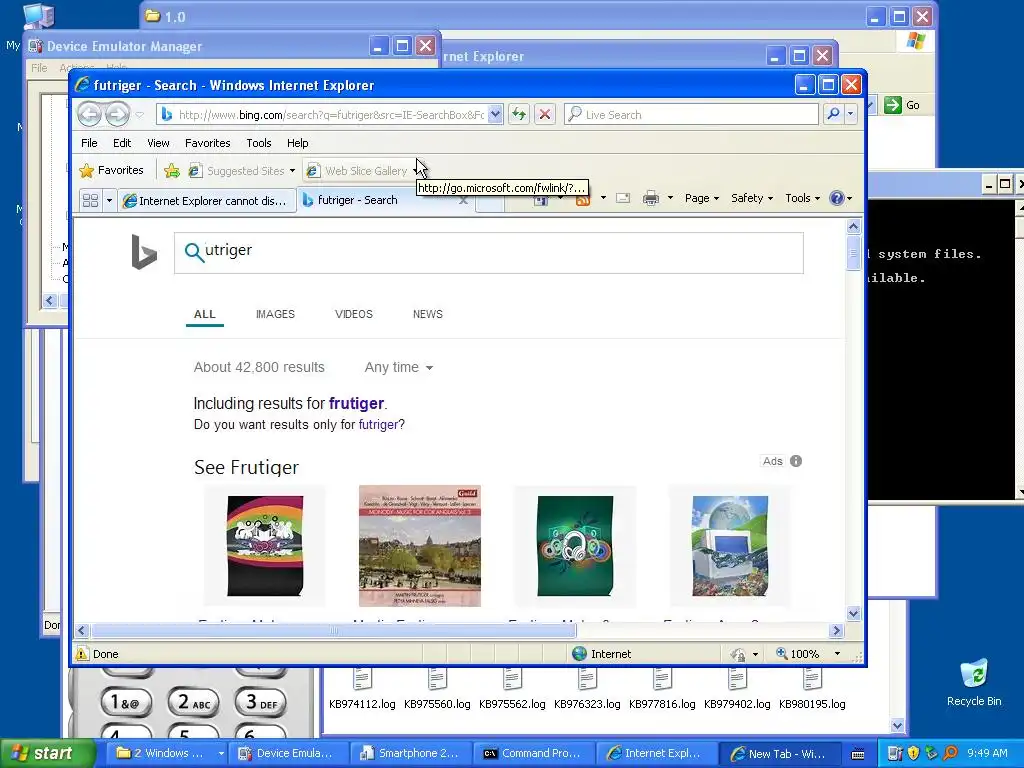Click the horizontal scrollbar right arrow

[x=837, y=630]
